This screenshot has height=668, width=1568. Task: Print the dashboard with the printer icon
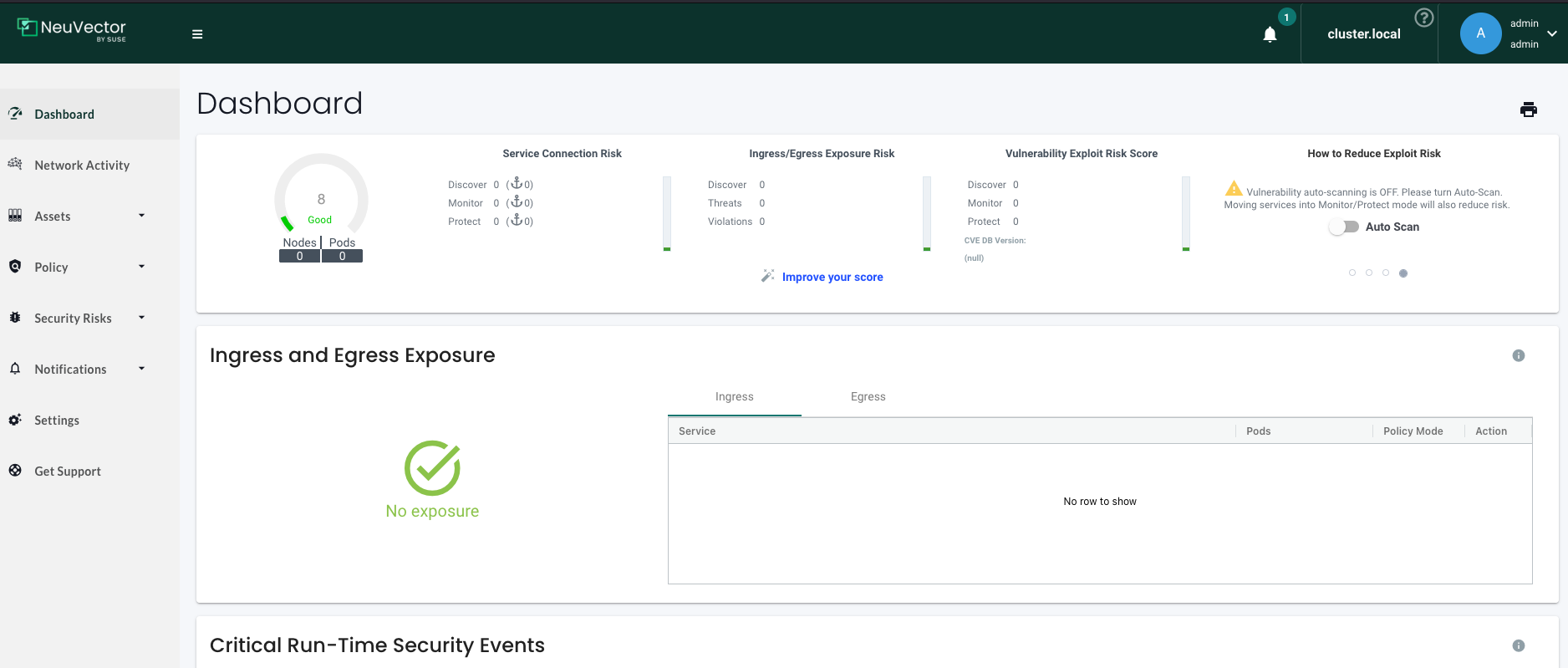[1529, 110]
